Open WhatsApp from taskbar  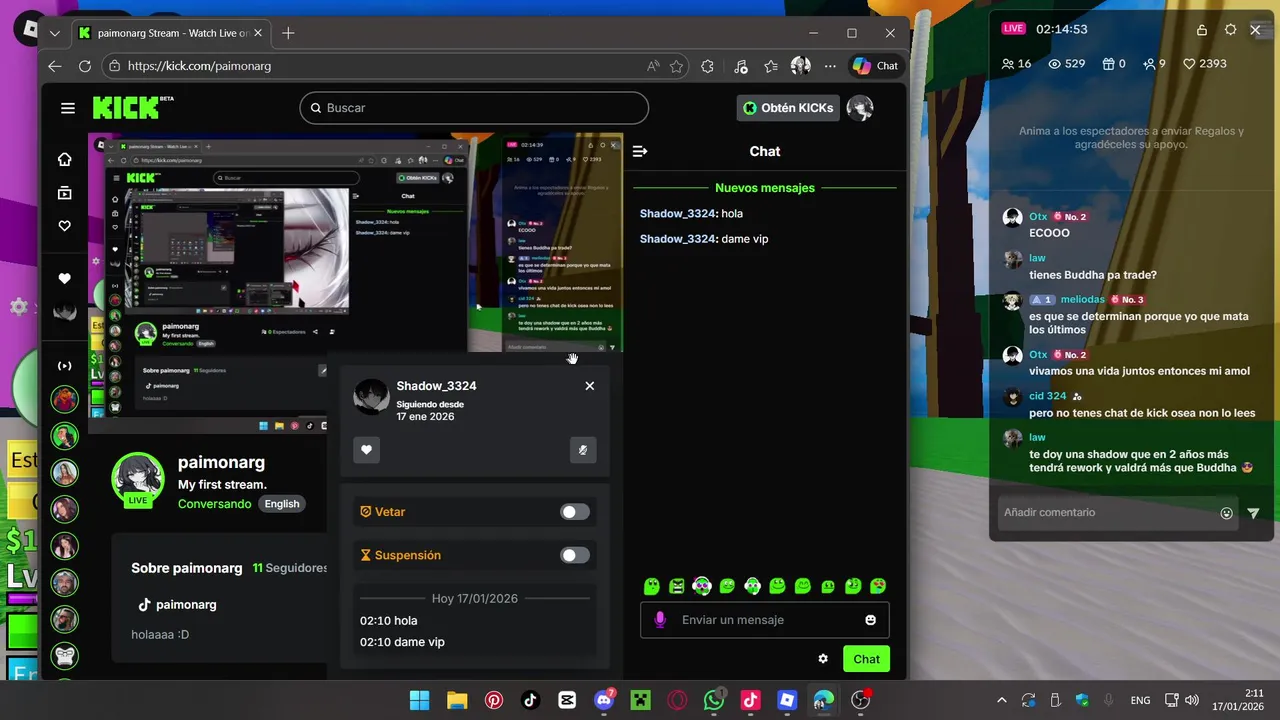(x=714, y=700)
